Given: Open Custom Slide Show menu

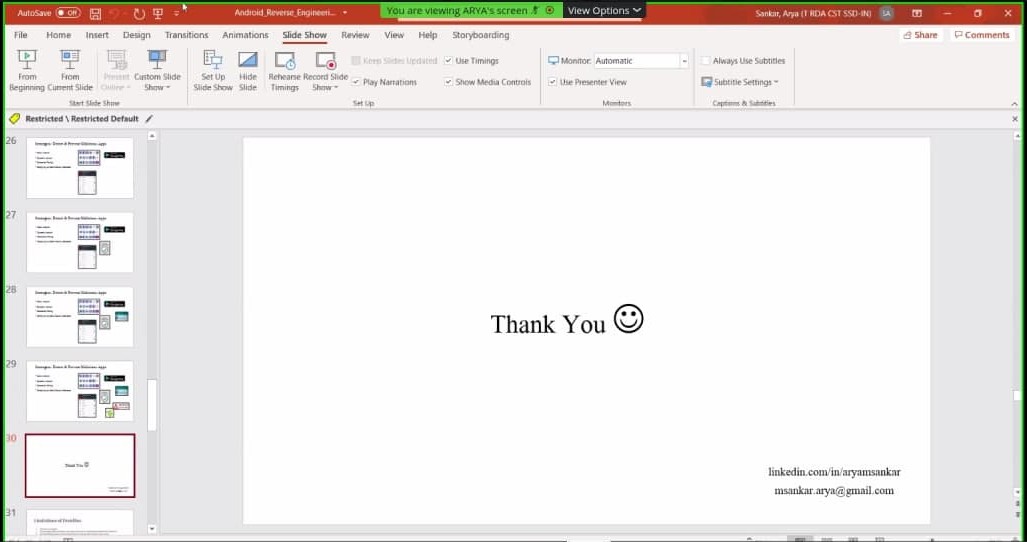Looking at the screenshot, I should coord(157,70).
